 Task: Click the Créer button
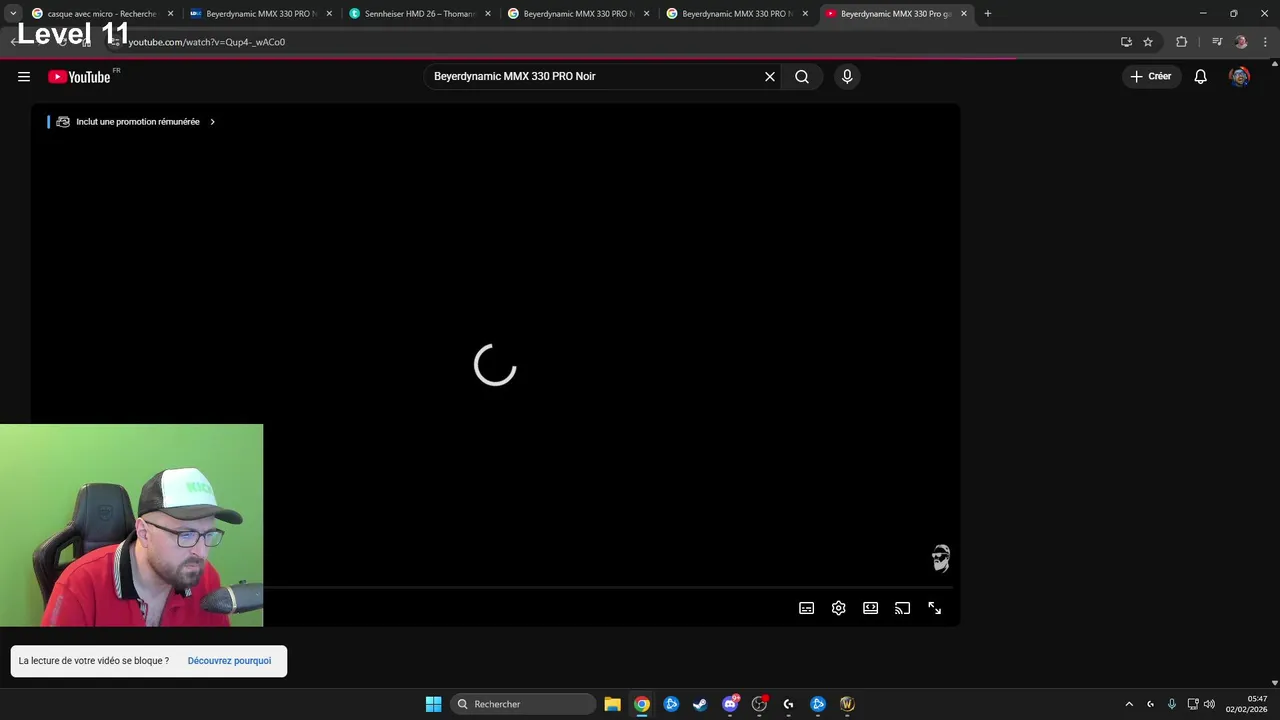pos(1151,77)
